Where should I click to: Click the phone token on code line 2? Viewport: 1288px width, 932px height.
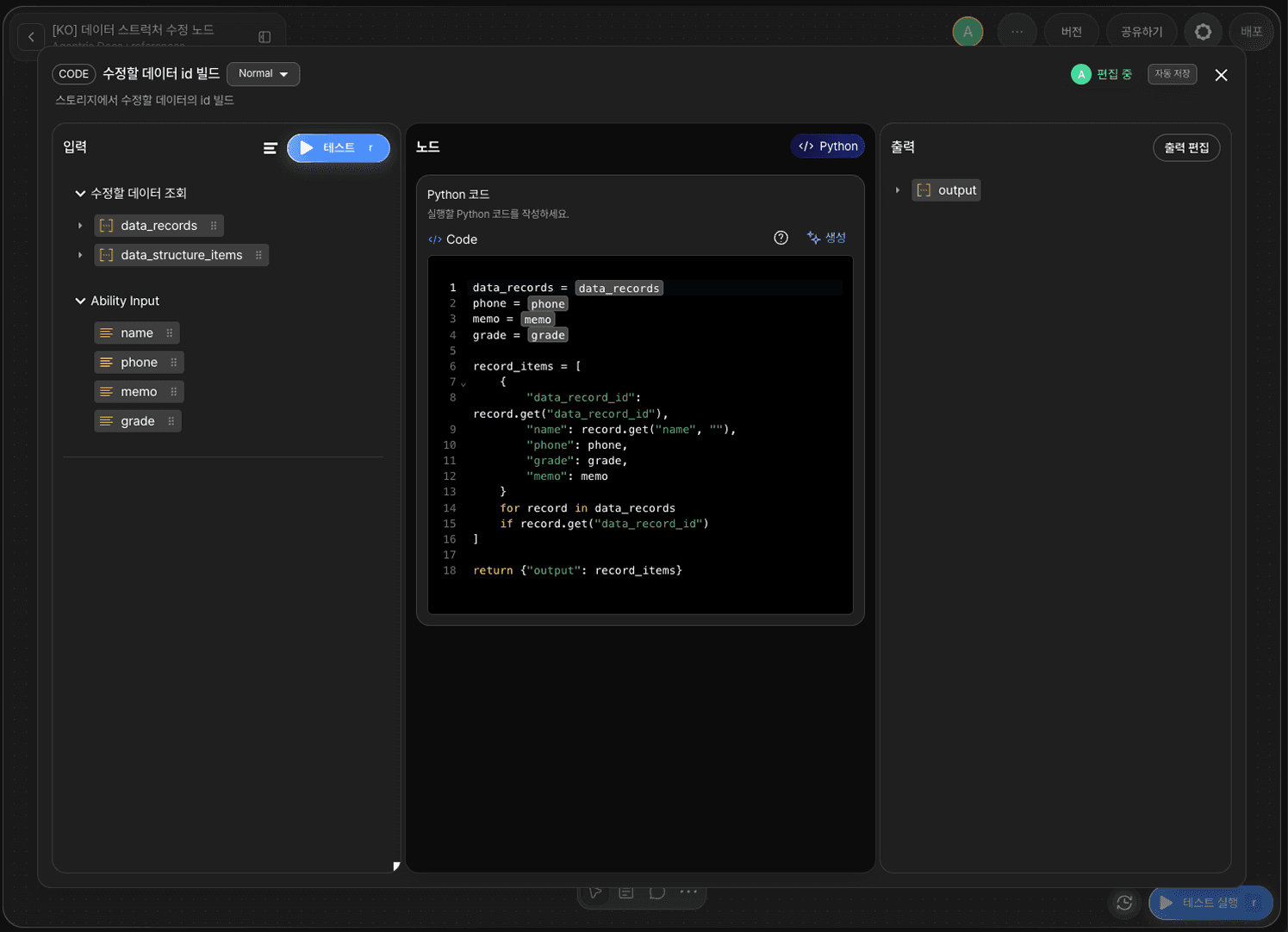point(547,304)
